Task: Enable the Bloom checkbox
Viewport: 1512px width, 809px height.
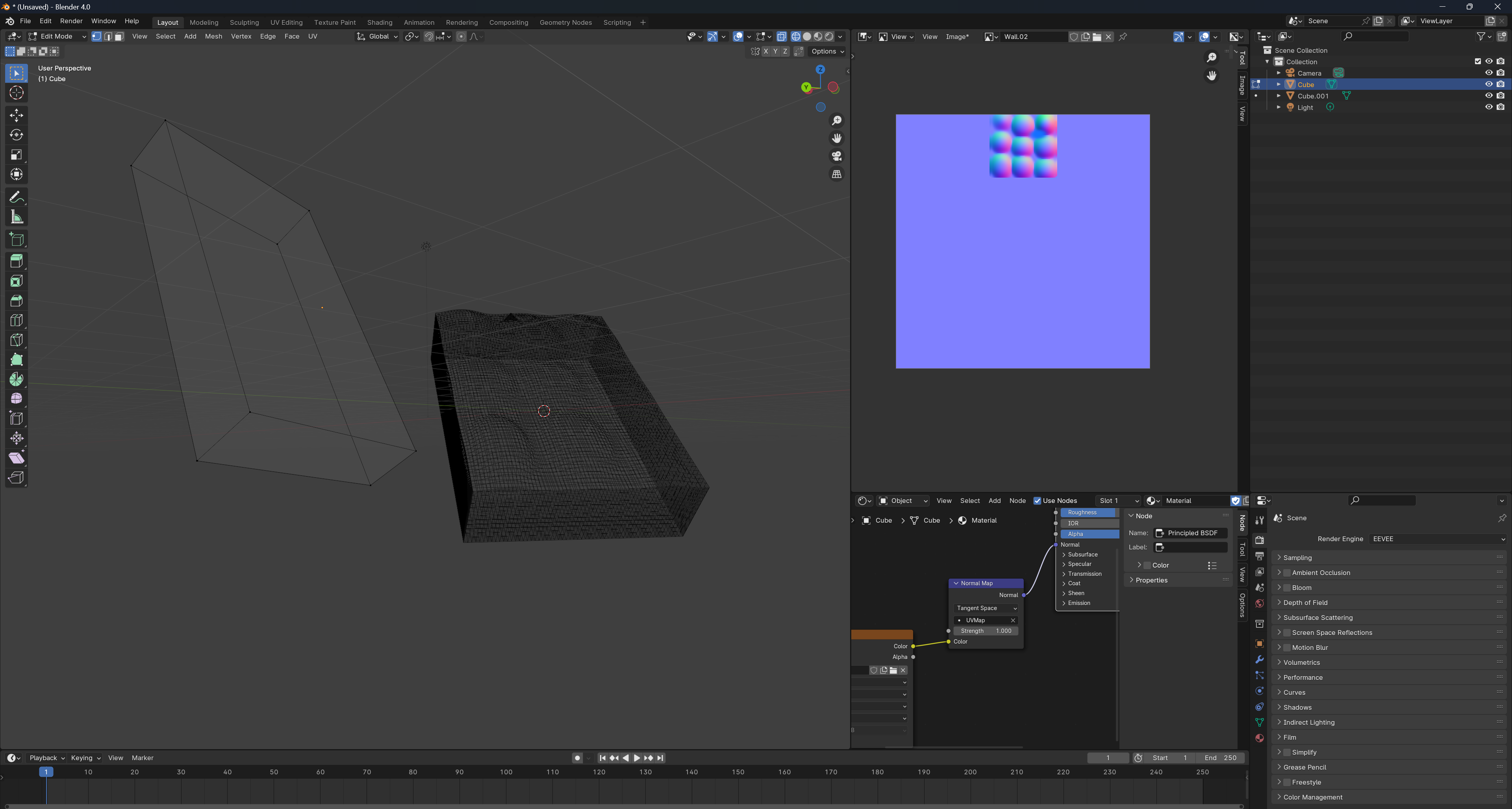Action: tap(1287, 588)
